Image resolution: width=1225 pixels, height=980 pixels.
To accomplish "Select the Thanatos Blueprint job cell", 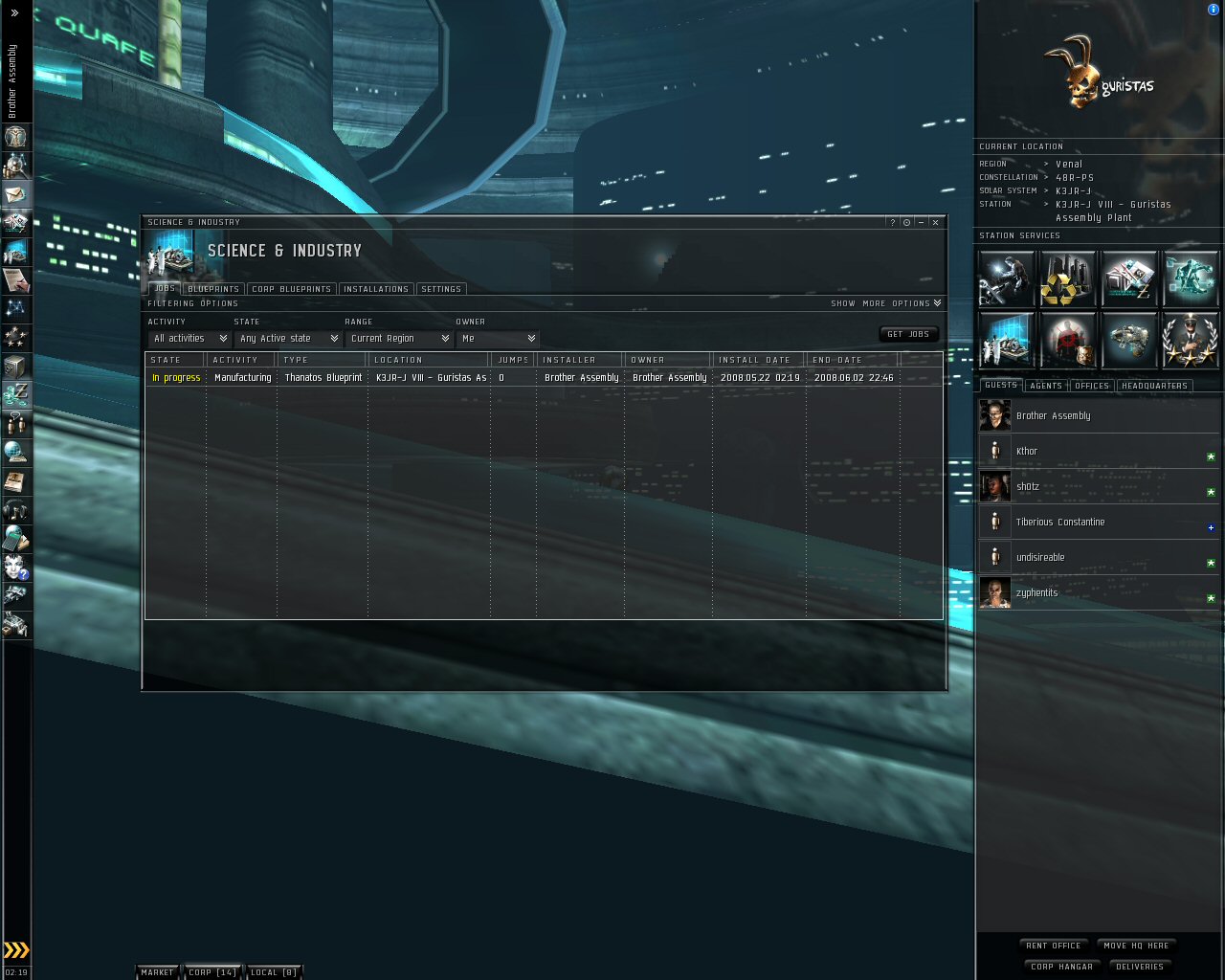I will pyautogui.click(x=323, y=378).
